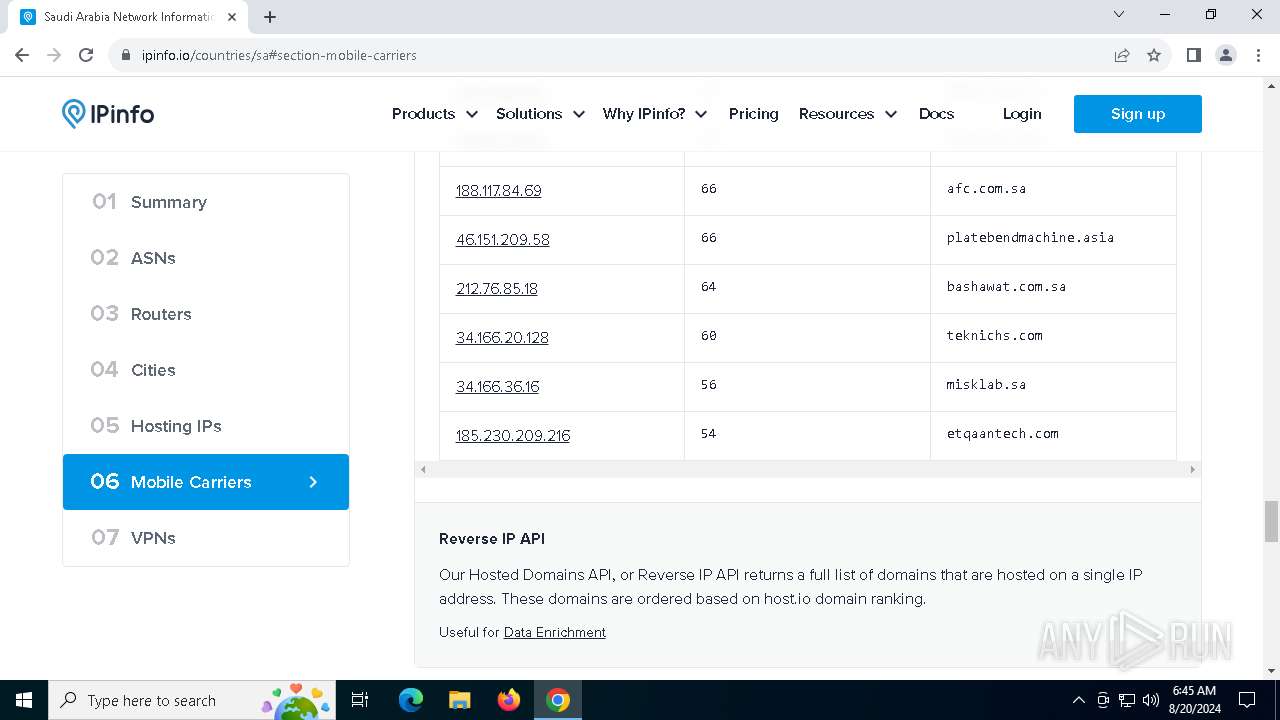Open the Docs page
Image resolution: width=1280 pixels, height=720 pixels.
point(937,114)
